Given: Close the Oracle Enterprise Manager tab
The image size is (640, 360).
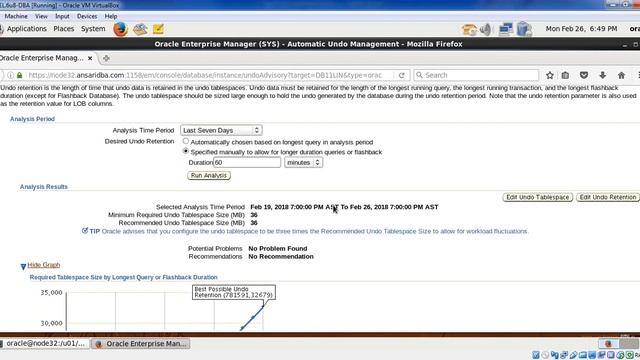Looking at the screenshot, I should pyautogui.click(x=90, y=58).
